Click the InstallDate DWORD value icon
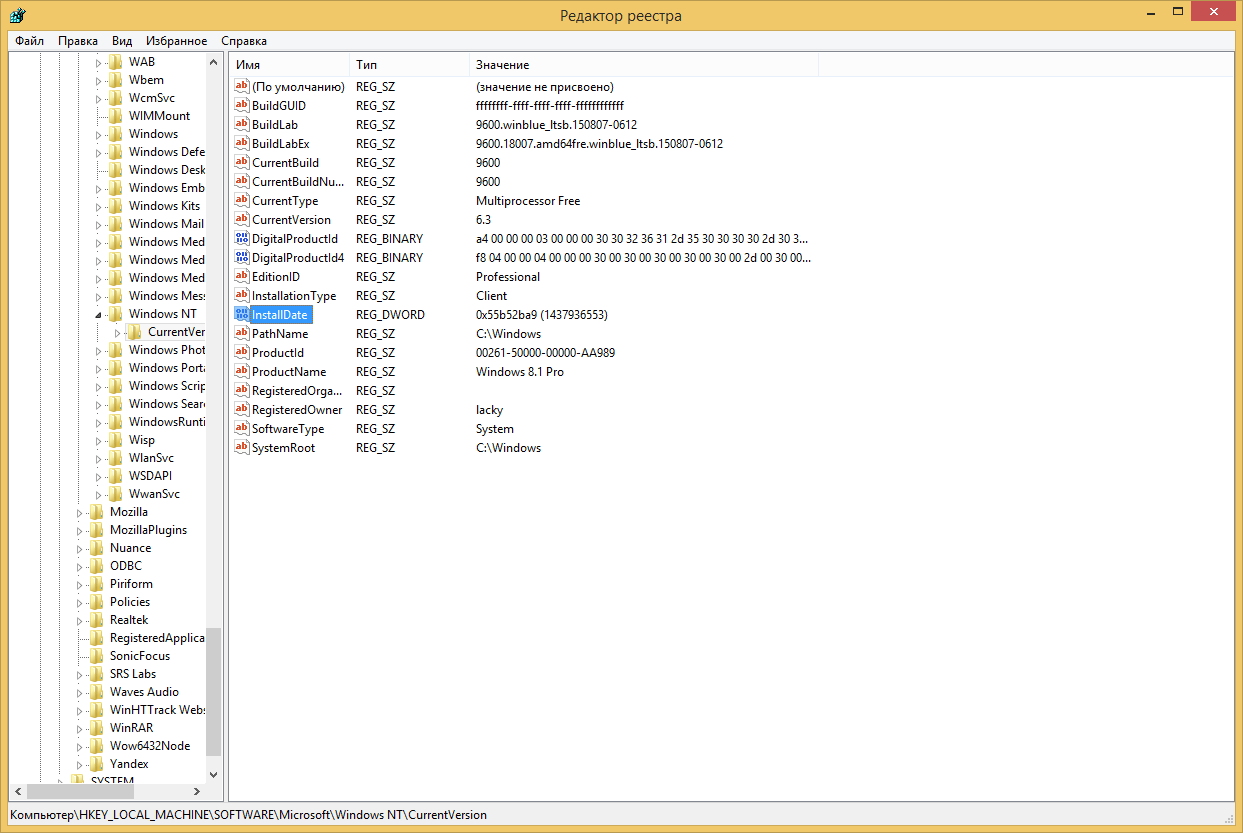Viewport: 1243px width, 833px height. [x=241, y=314]
